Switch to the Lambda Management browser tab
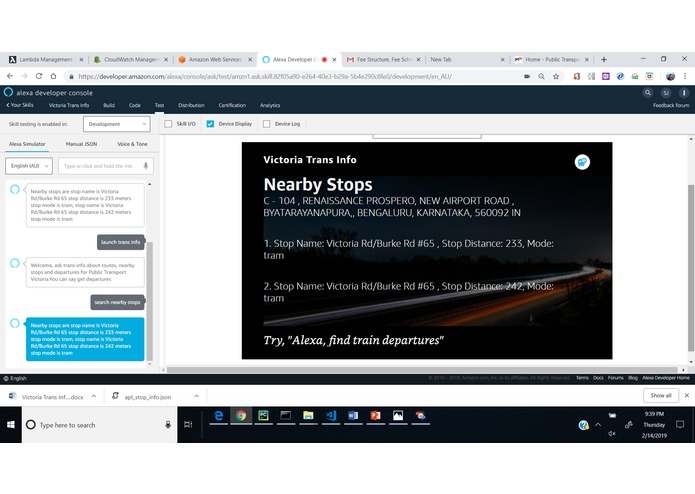This screenshot has width=695, height=494. tap(44, 59)
